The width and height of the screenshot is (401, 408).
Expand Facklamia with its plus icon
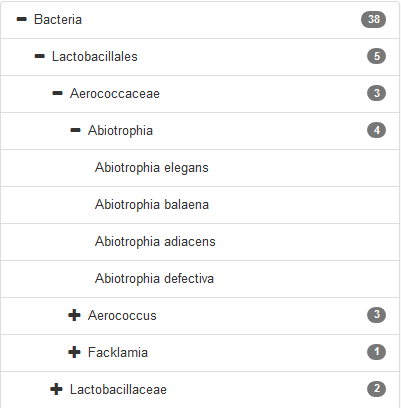click(74, 352)
